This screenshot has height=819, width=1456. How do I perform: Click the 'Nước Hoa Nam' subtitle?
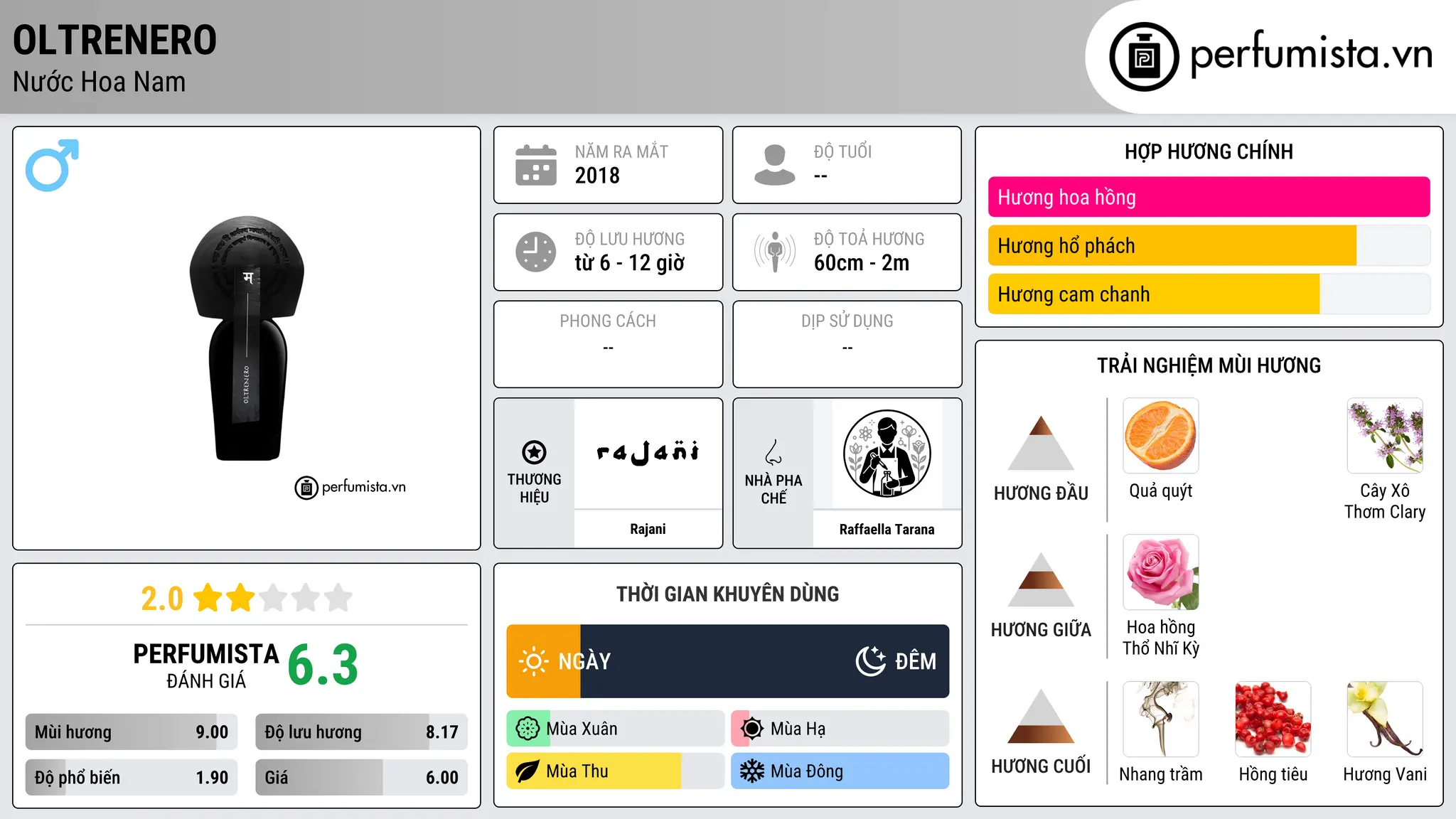pyautogui.click(x=99, y=82)
